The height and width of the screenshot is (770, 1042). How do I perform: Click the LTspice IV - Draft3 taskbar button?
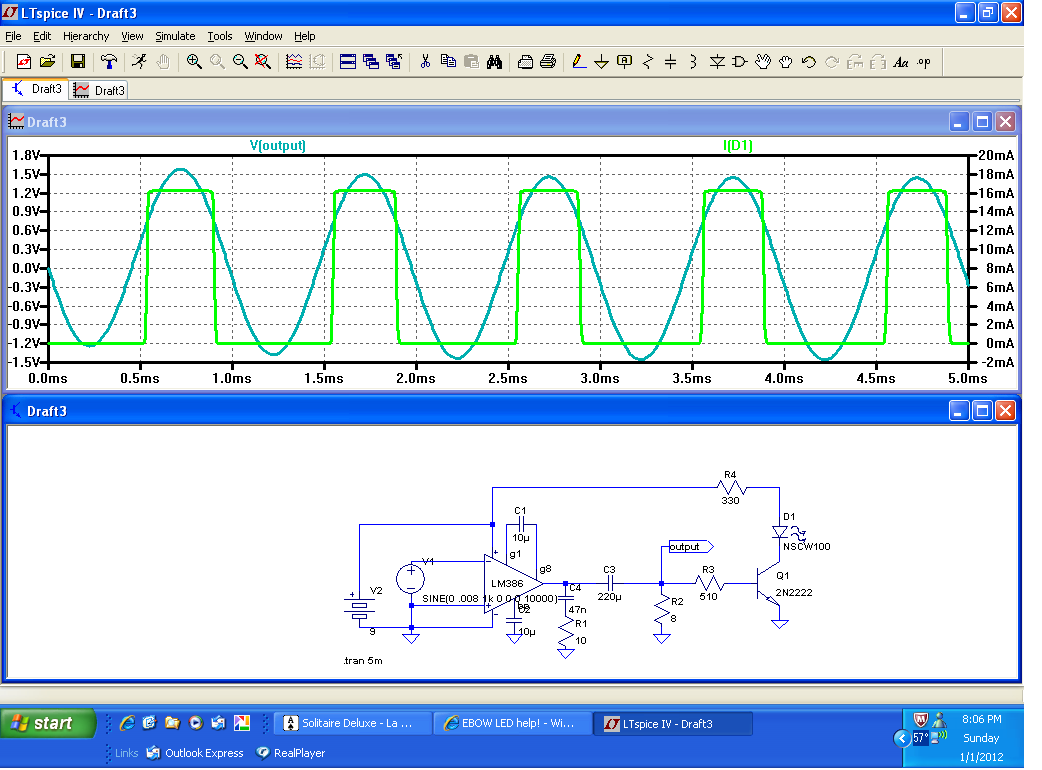tap(673, 724)
